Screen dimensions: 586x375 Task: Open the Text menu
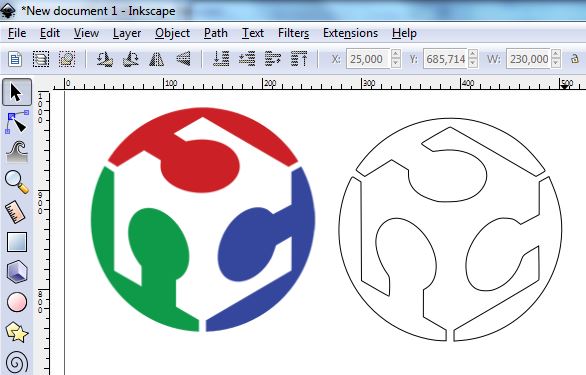click(x=253, y=33)
